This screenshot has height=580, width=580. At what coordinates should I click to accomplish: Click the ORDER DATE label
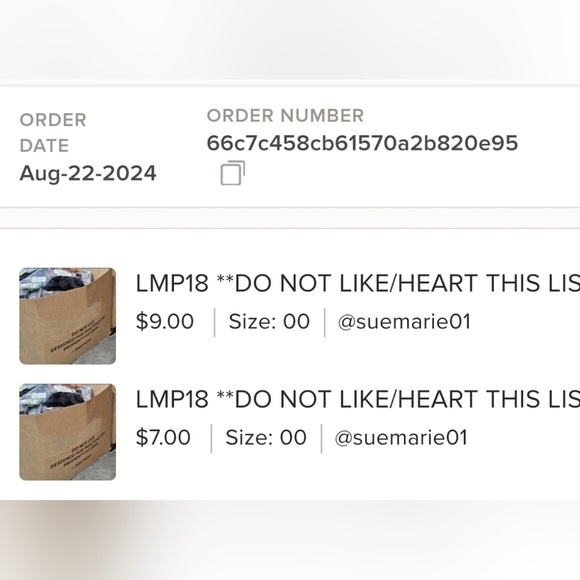click(53, 133)
